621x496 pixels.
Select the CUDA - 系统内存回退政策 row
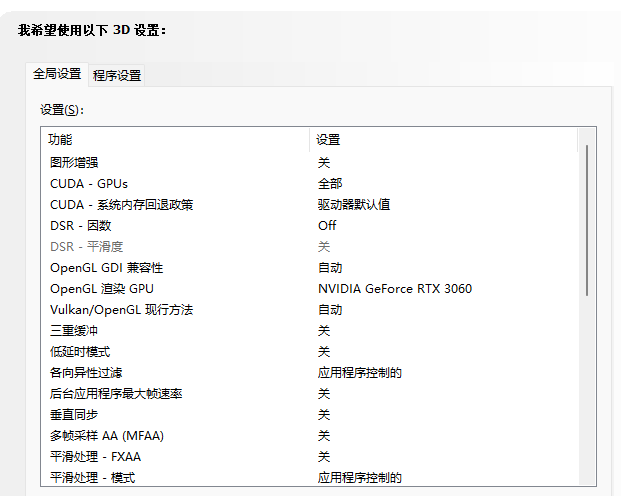[x=121, y=204]
